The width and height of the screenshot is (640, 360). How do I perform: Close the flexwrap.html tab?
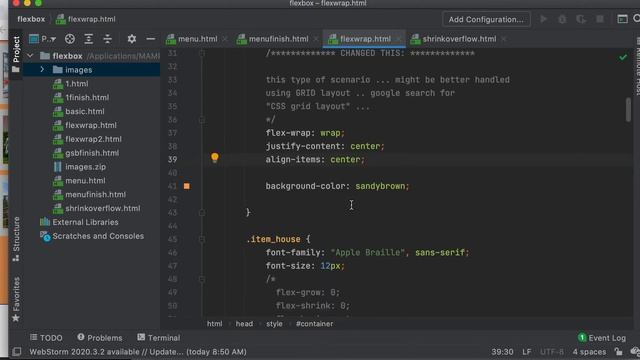click(x=398, y=39)
